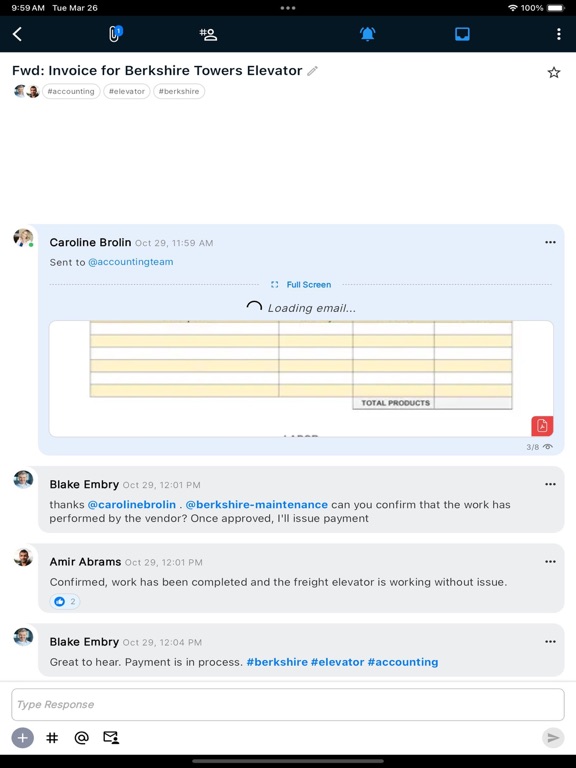576x768 pixels.
Task: Open options for Amir Abrams' message
Action: (x=550, y=561)
